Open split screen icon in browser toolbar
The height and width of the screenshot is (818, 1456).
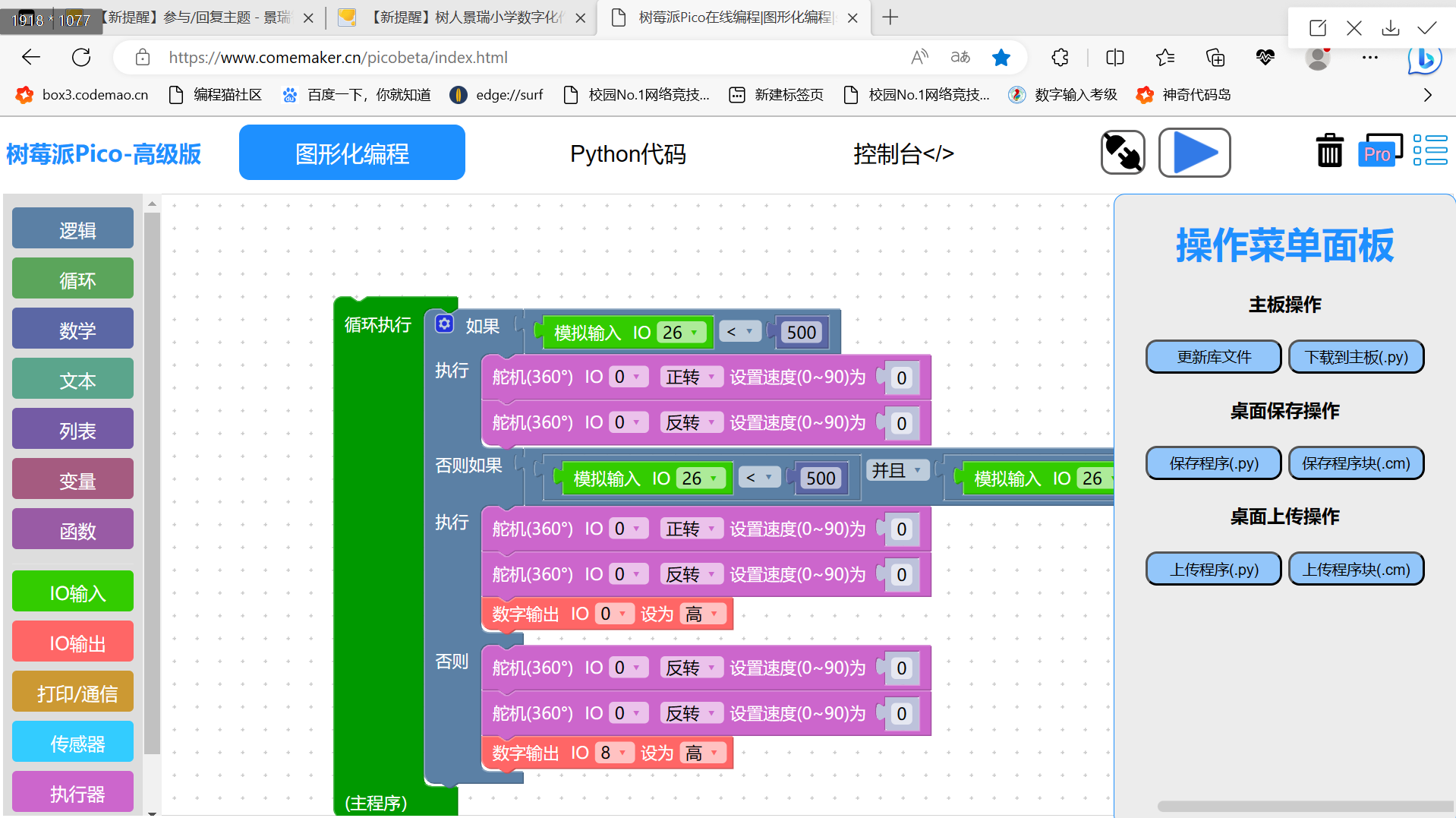[x=1115, y=57]
